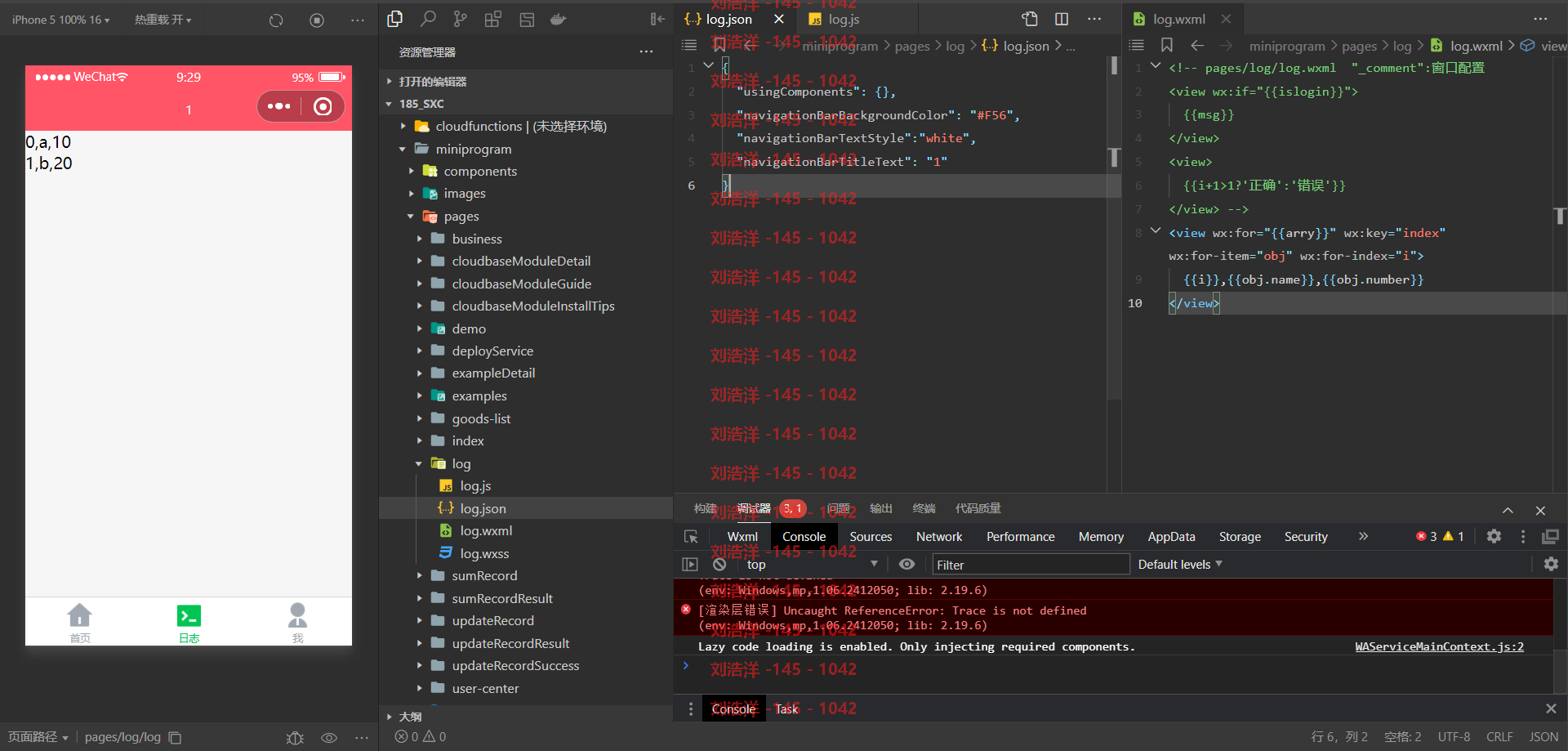Toggle the console sidebar panel
1568x751 pixels.
(690, 564)
